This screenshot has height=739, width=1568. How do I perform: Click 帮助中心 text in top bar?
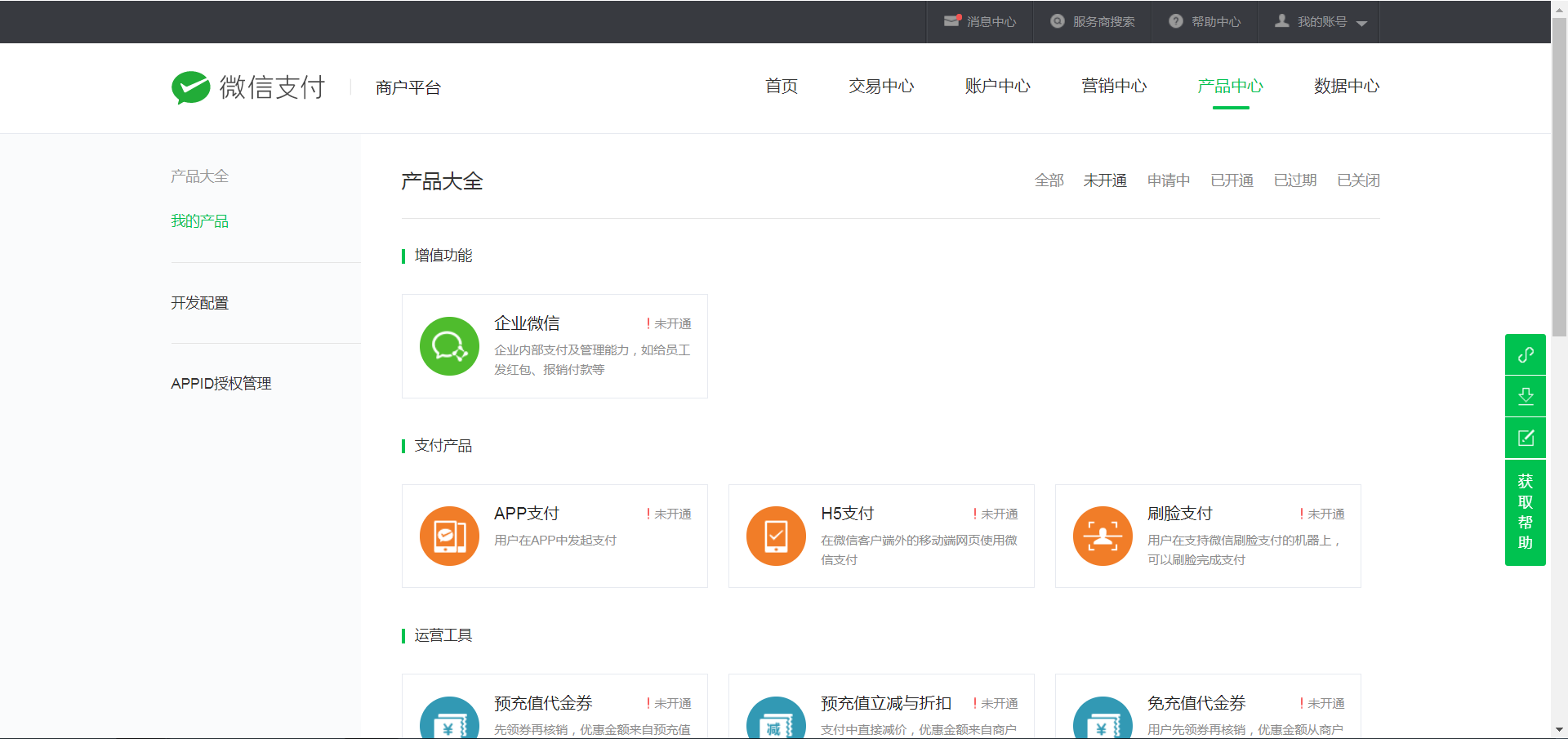click(1216, 22)
